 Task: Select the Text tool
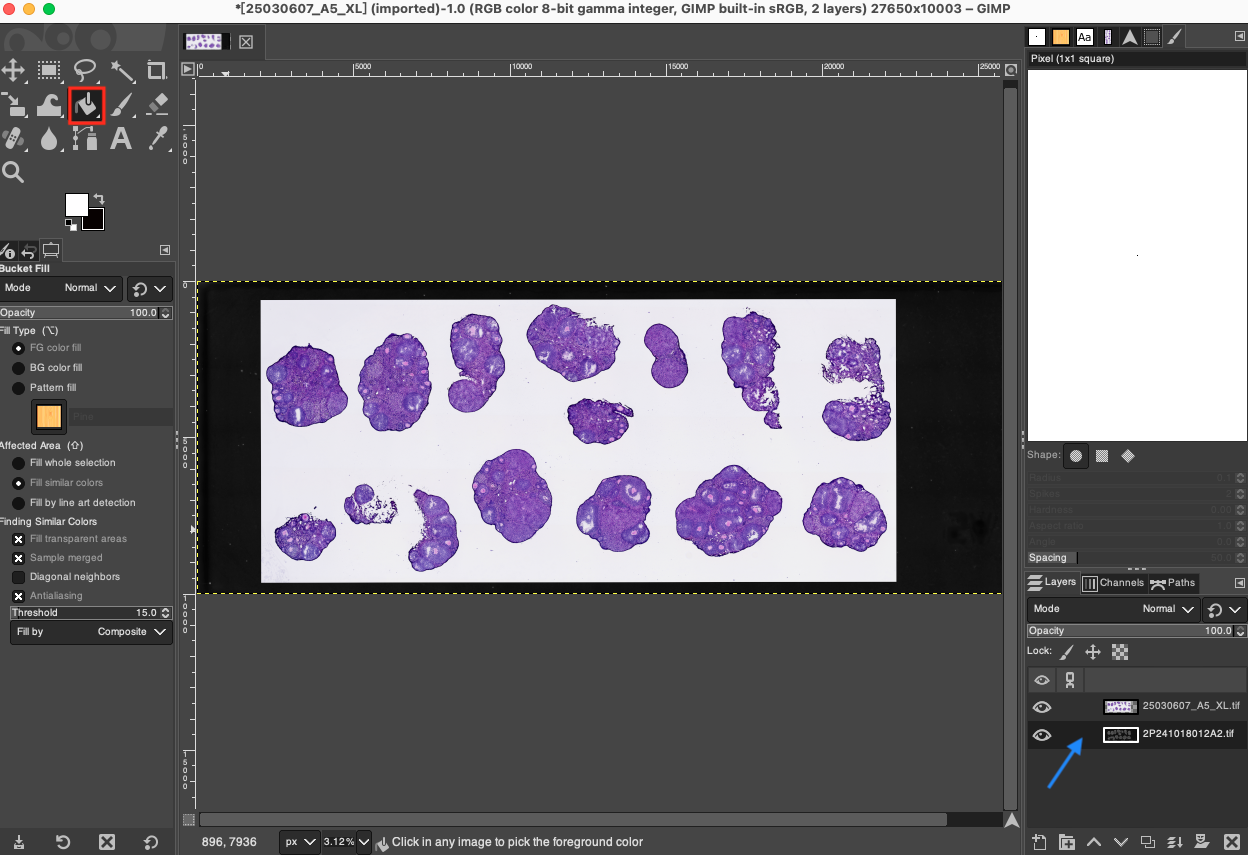pyautogui.click(x=120, y=139)
